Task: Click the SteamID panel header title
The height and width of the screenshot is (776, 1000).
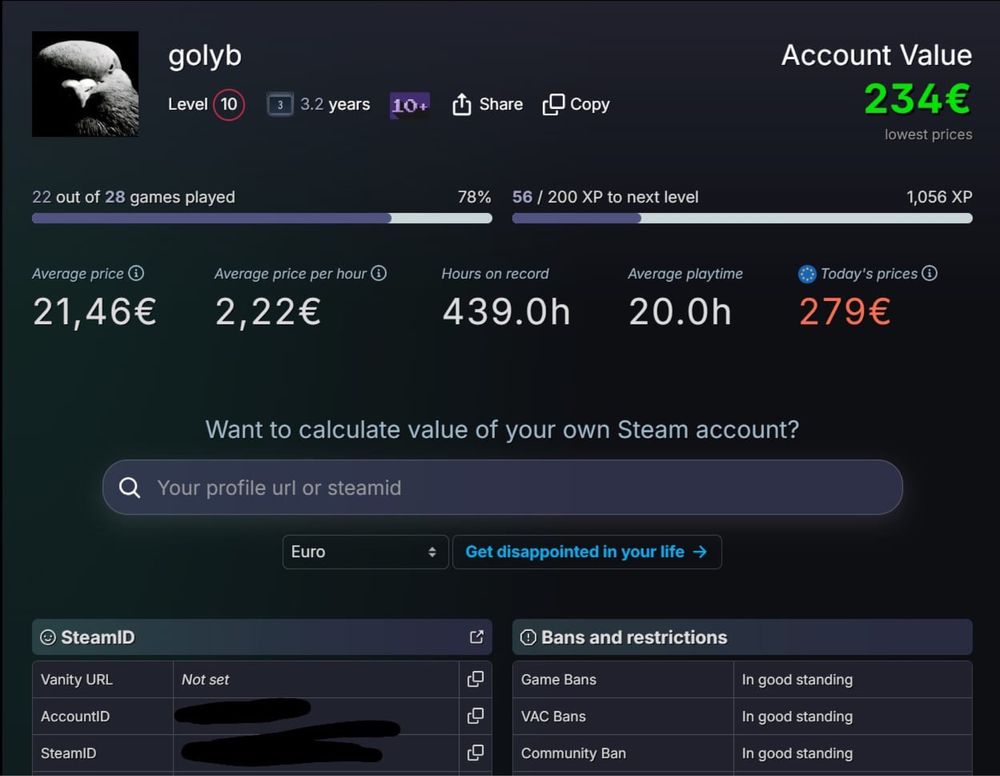Action: (98, 637)
